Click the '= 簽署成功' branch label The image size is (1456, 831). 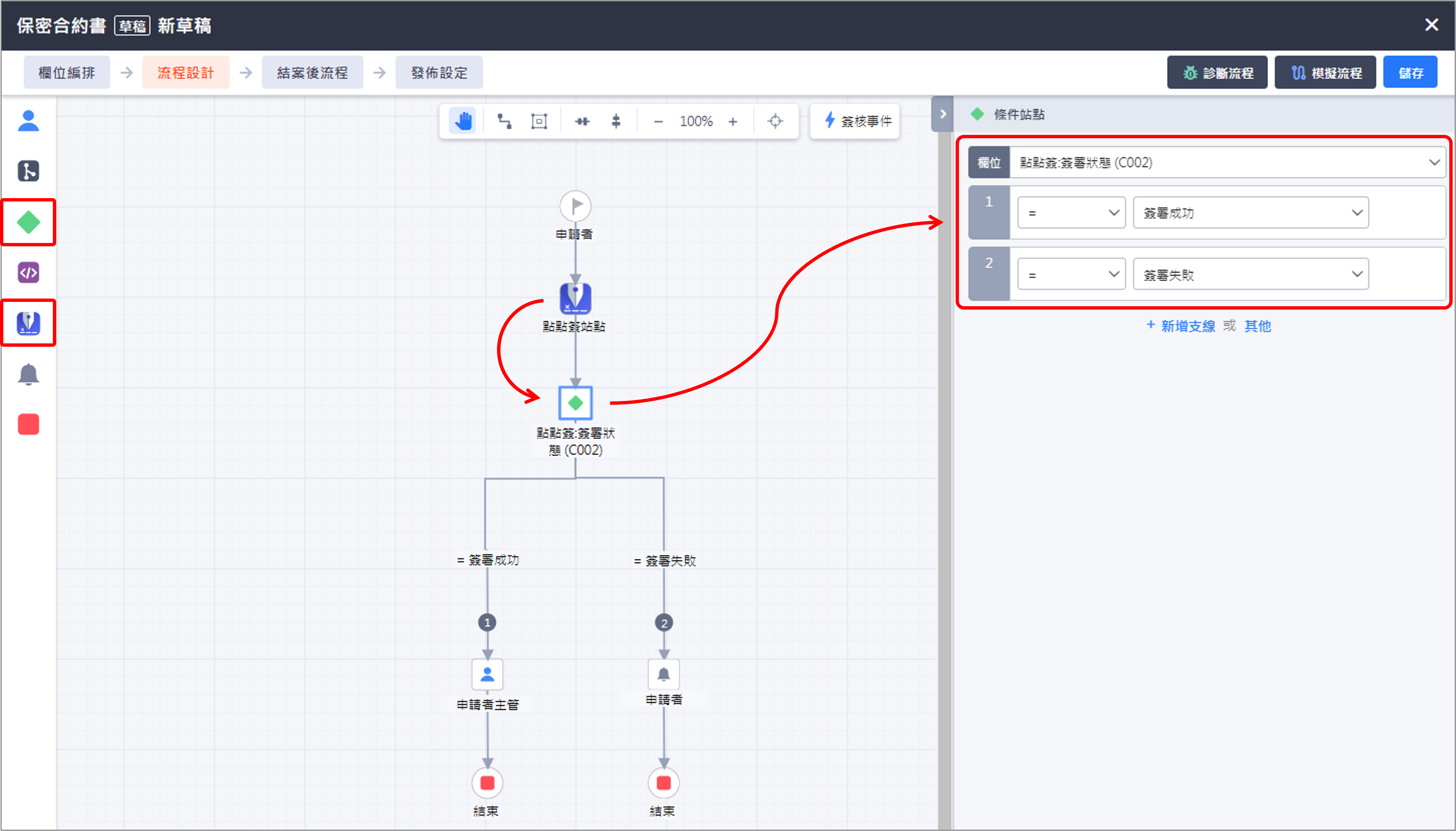[x=488, y=560]
